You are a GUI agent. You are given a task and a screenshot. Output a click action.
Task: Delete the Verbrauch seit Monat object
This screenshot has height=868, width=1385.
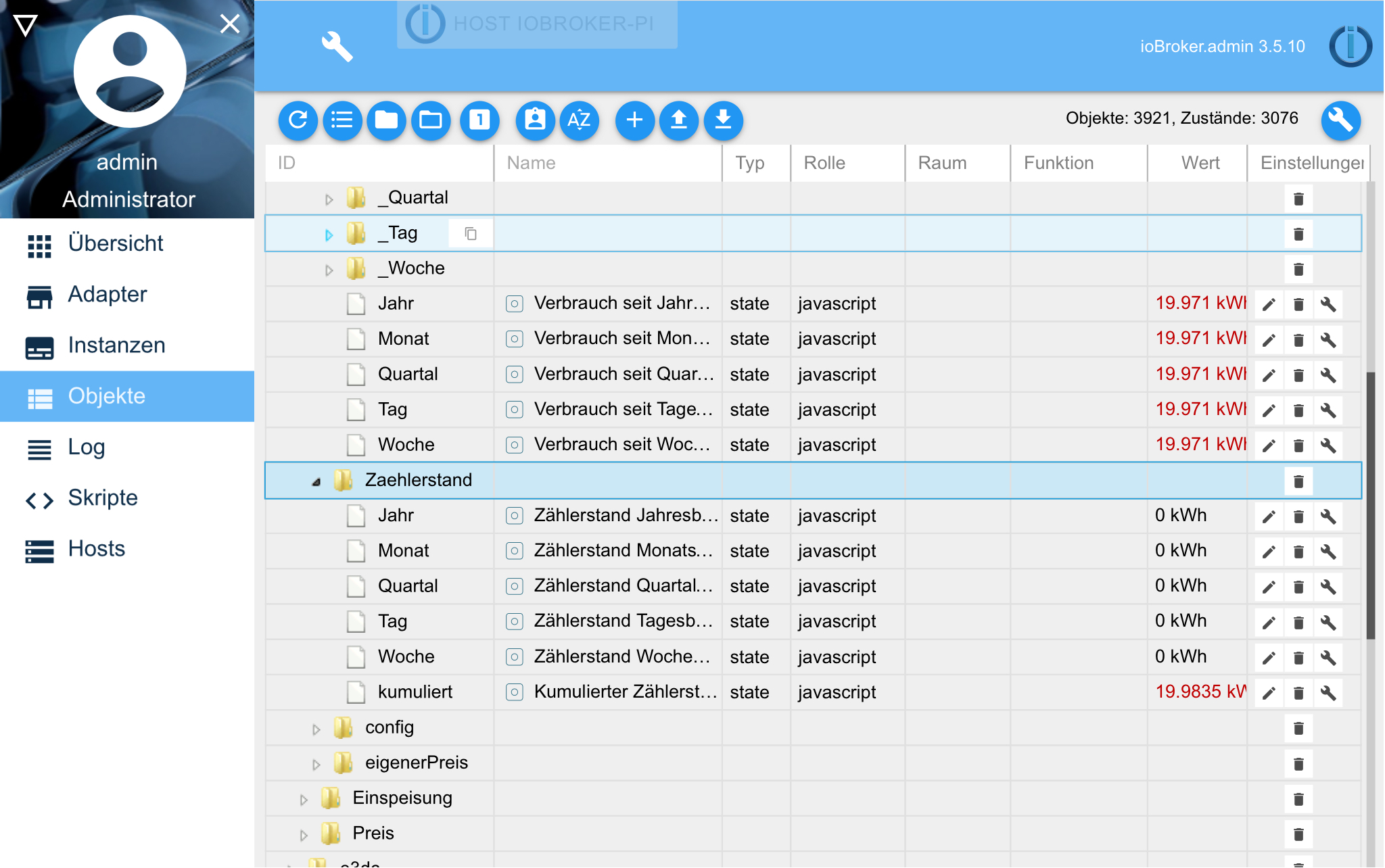1298,339
